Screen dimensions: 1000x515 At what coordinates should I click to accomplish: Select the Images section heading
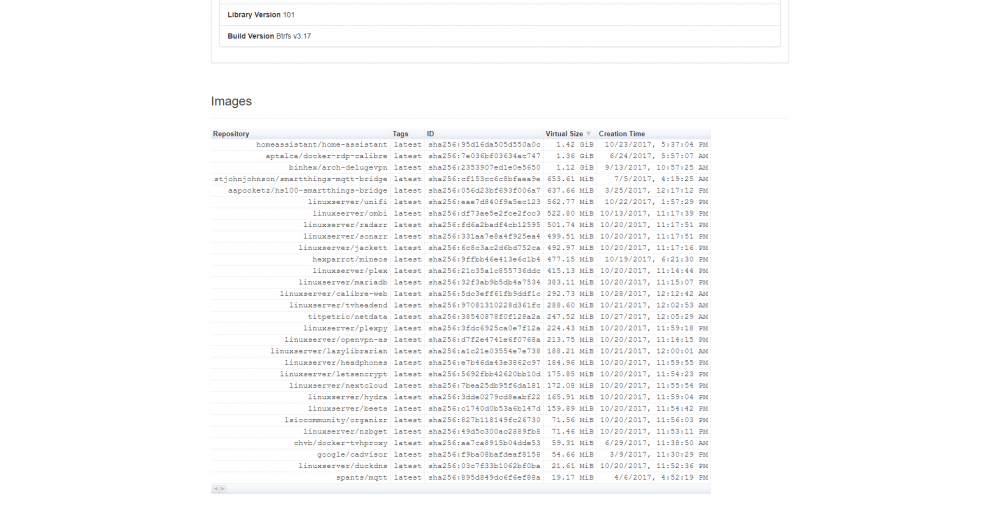(232, 101)
